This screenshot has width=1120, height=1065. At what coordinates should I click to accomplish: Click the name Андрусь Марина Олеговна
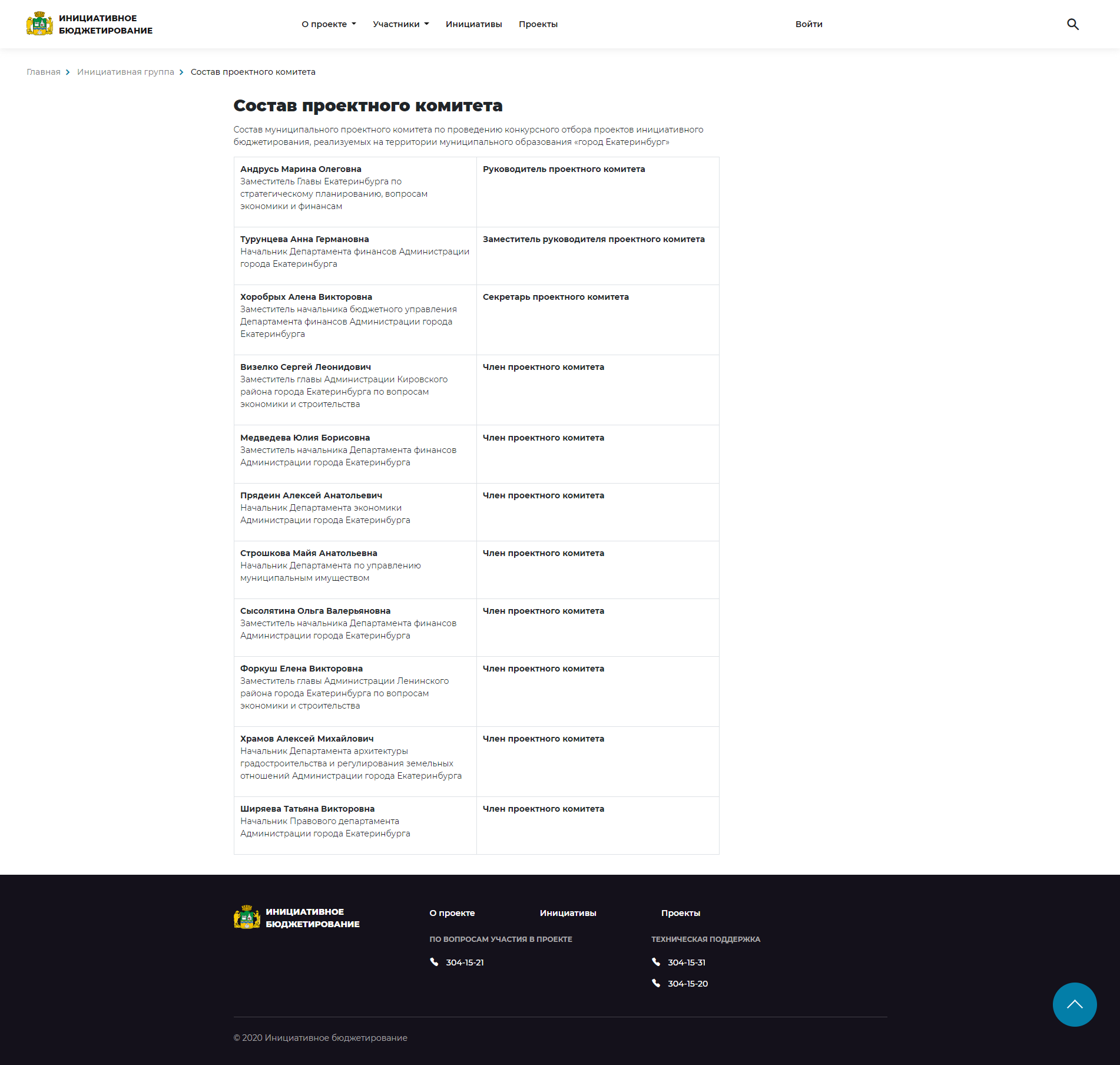point(300,169)
